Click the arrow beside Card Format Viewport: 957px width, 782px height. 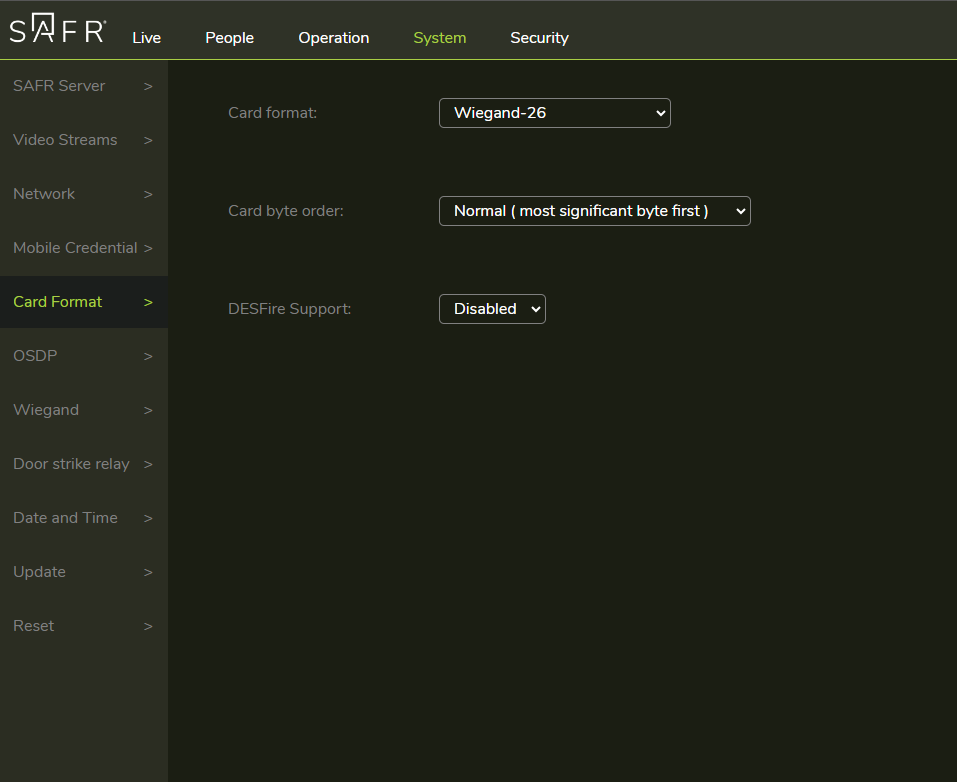tap(148, 302)
